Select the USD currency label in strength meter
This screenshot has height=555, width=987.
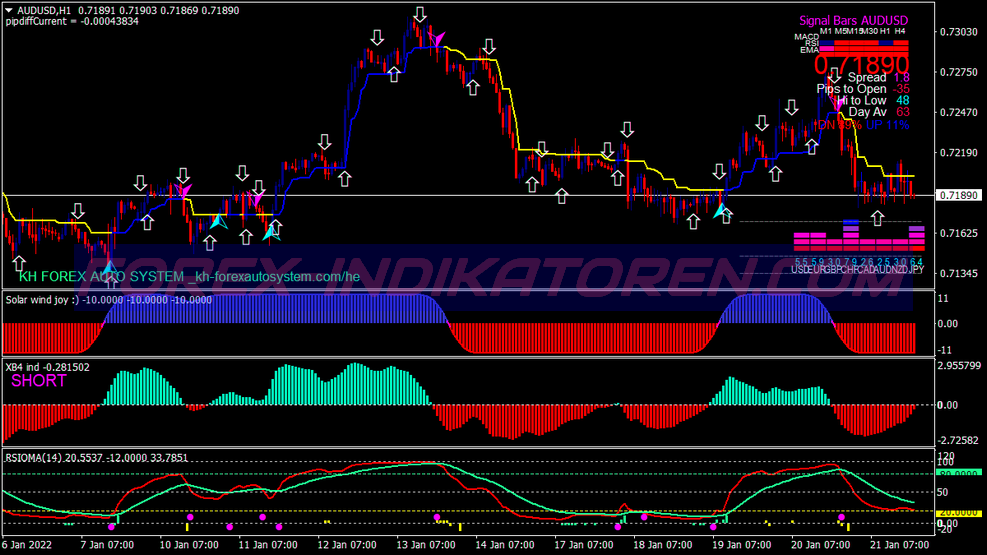point(798,269)
